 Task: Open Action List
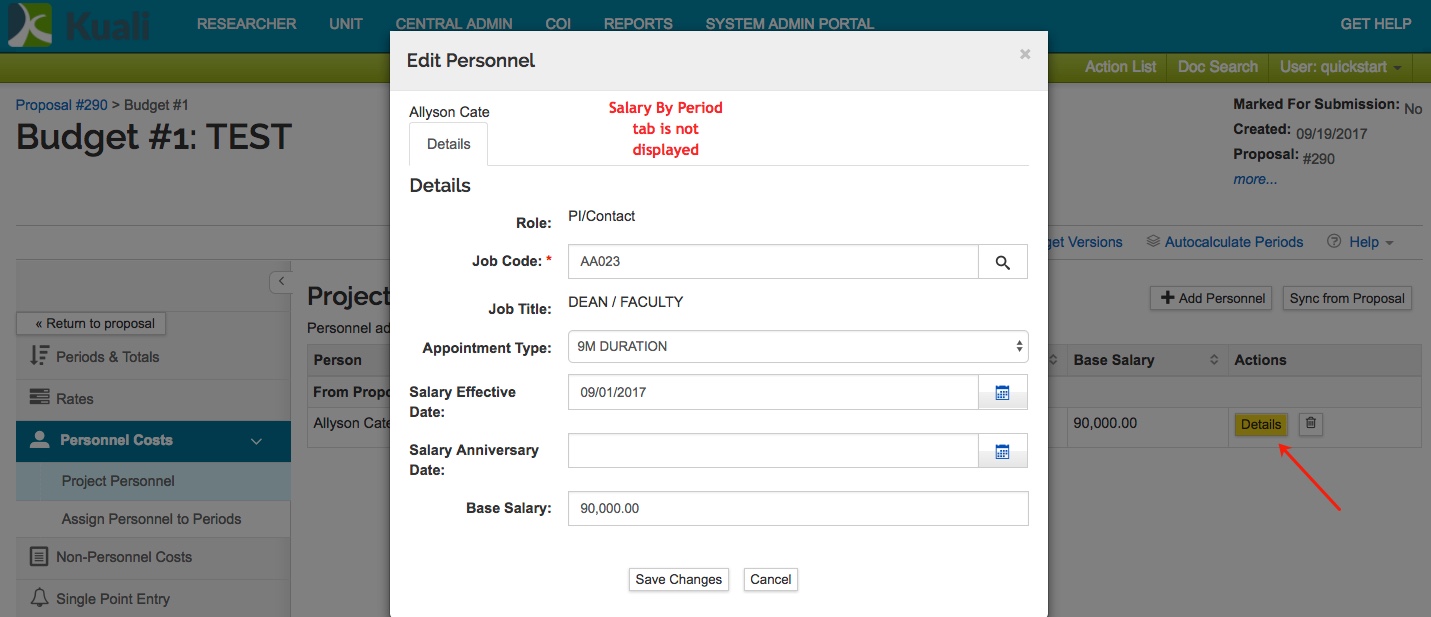pos(1120,67)
